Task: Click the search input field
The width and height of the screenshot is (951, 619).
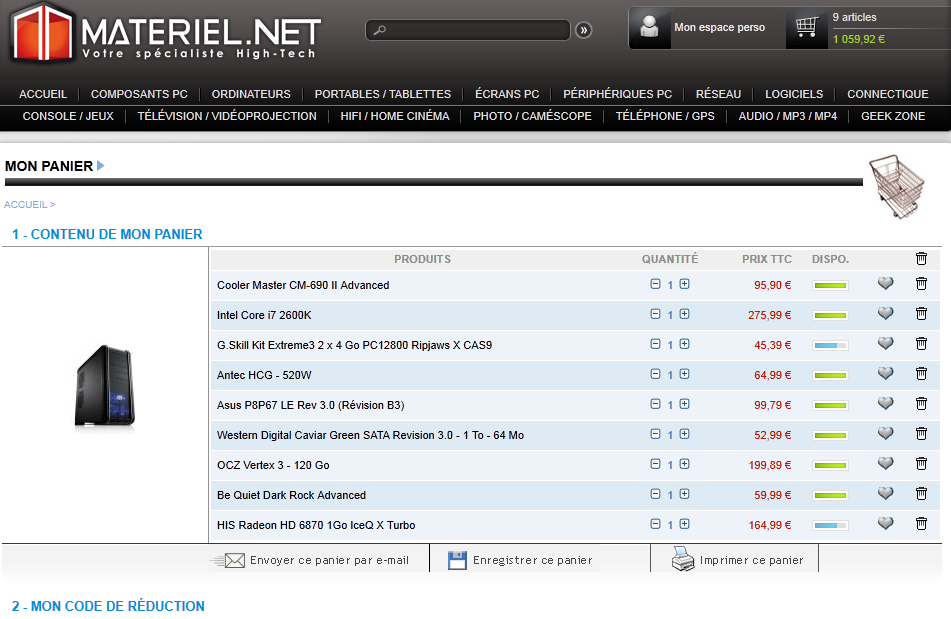Action: [468, 30]
